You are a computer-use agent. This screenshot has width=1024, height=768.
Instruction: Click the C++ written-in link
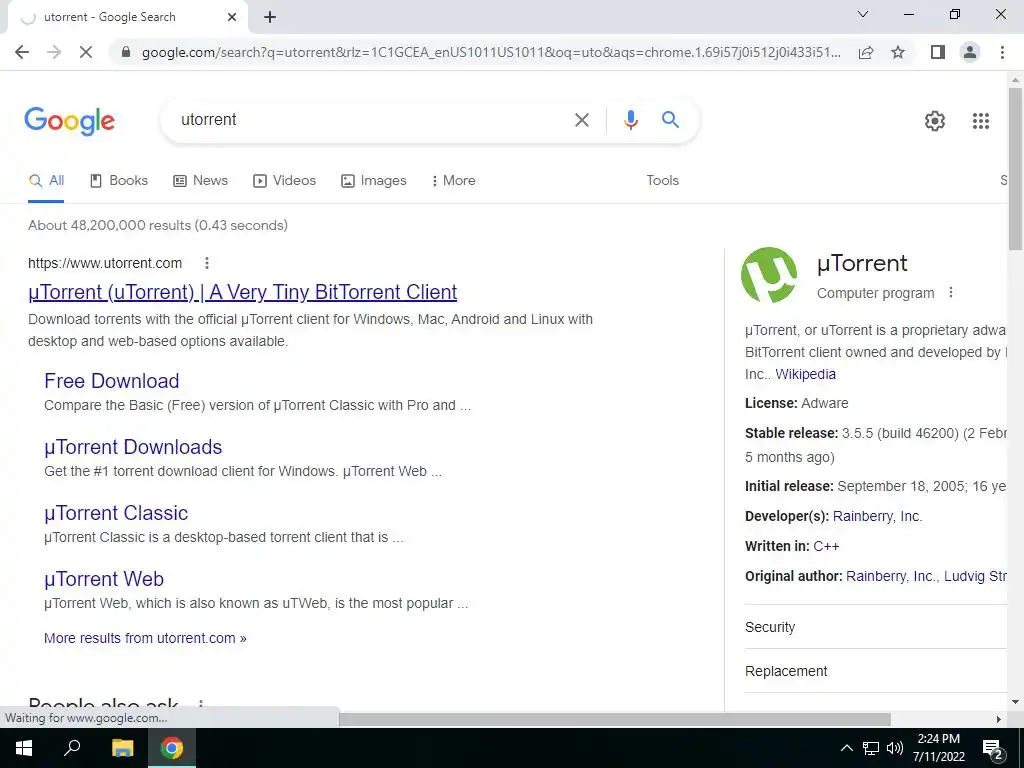pos(826,546)
